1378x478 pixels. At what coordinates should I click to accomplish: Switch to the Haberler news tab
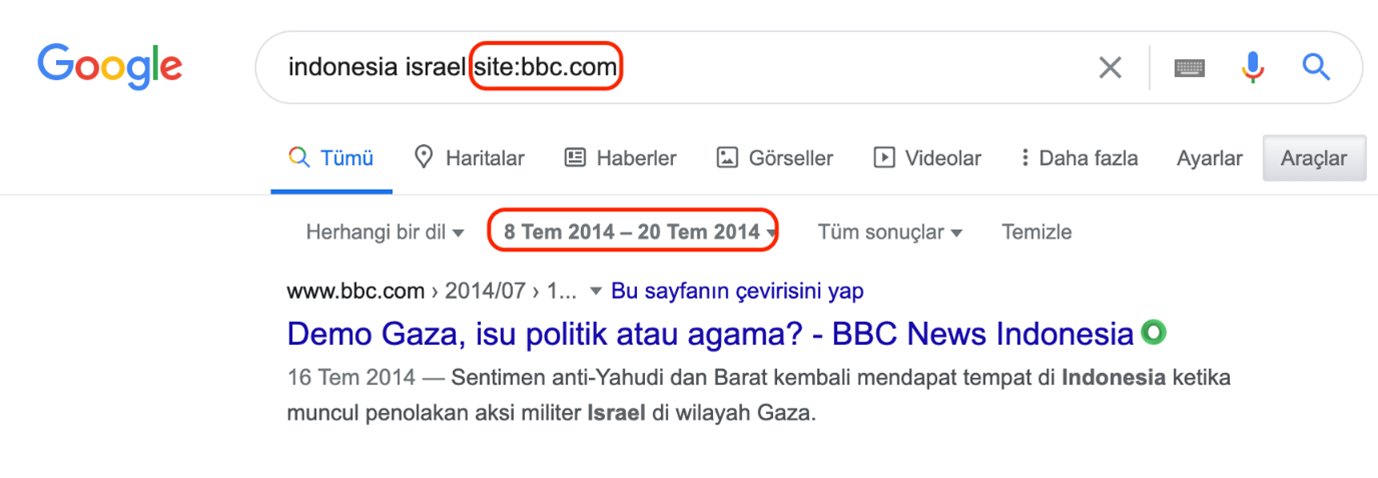point(620,158)
